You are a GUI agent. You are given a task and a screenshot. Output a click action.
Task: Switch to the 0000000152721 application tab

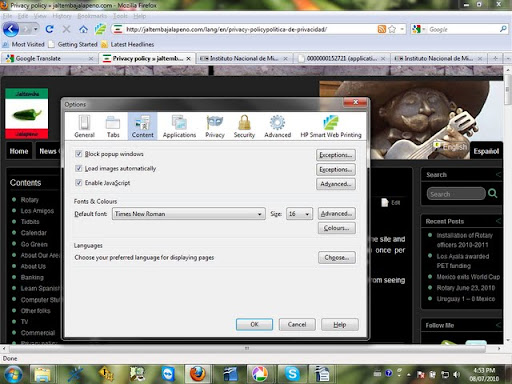pyautogui.click(x=341, y=58)
